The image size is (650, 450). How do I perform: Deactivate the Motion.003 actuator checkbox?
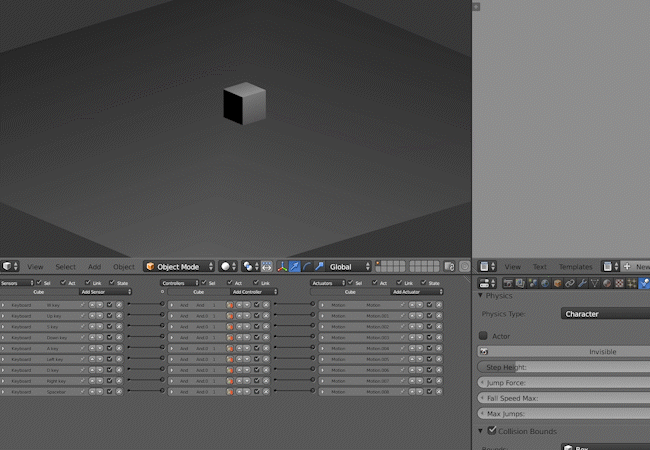coord(429,337)
